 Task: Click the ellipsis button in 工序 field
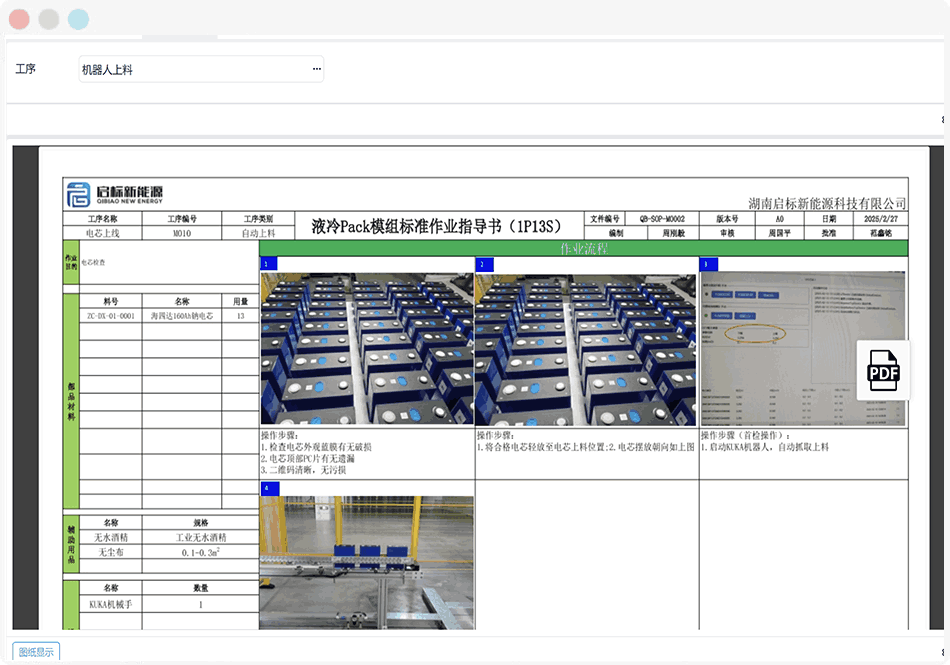pyautogui.click(x=316, y=69)
